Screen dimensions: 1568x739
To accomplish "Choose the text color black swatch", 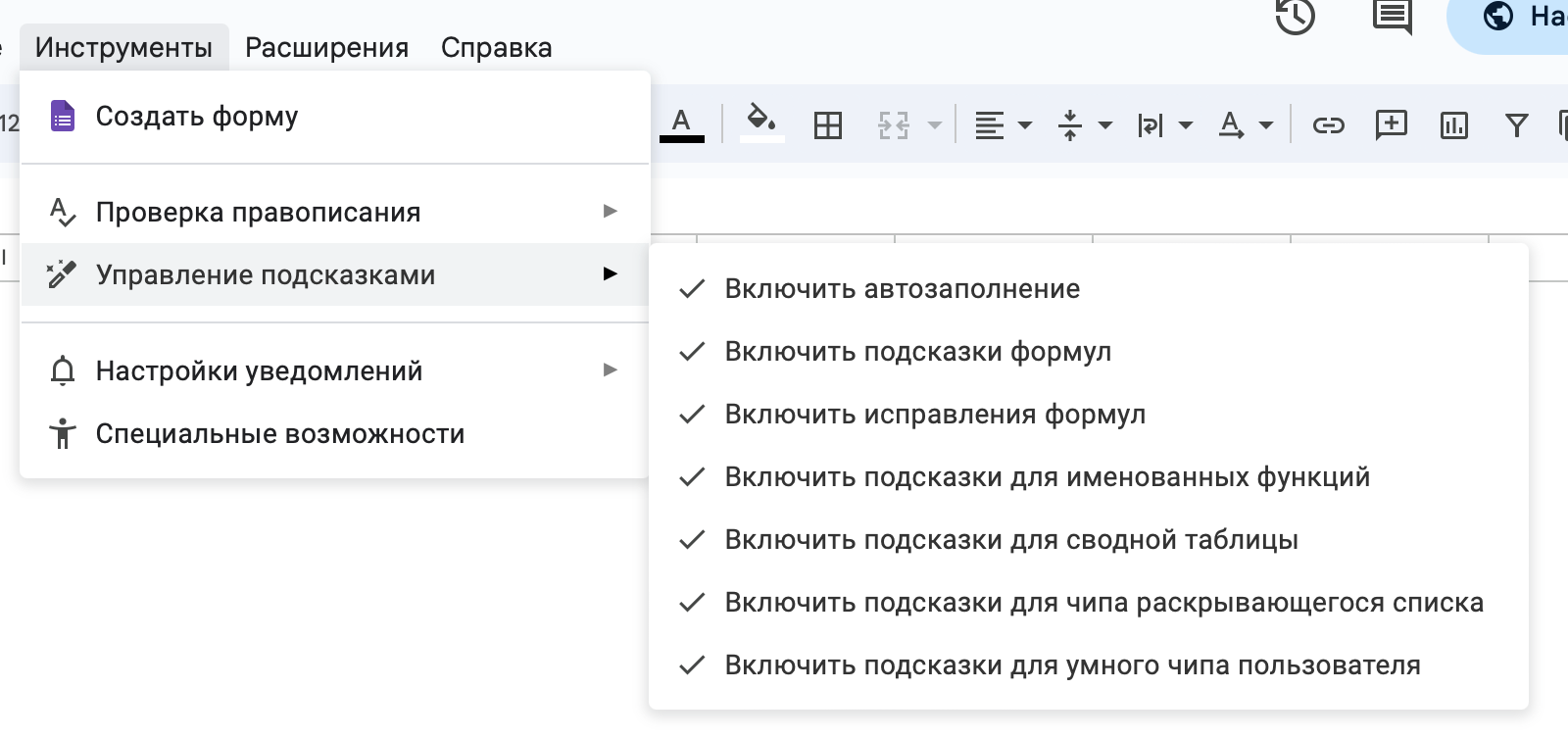I will (x=681, y=125).
